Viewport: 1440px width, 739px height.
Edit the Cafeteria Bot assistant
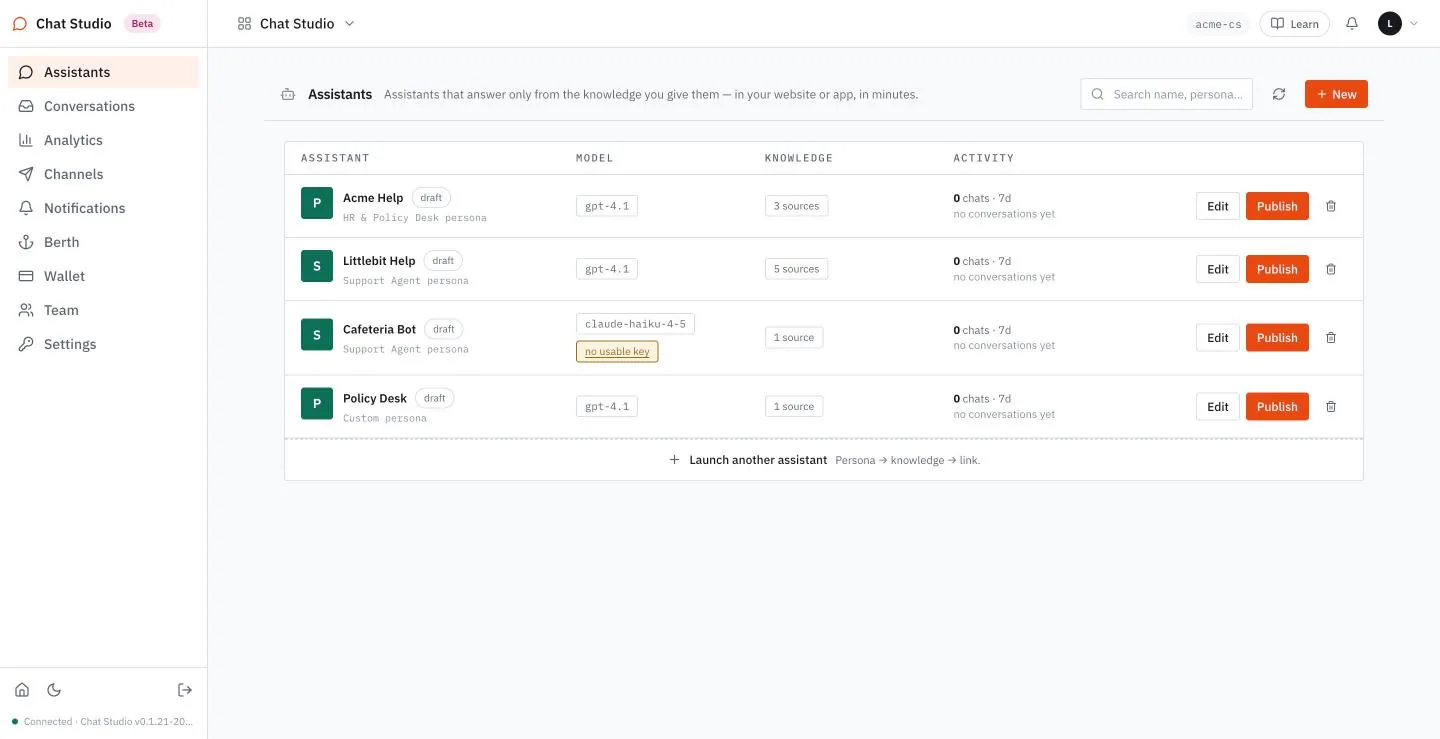[x=1218, y=338]
